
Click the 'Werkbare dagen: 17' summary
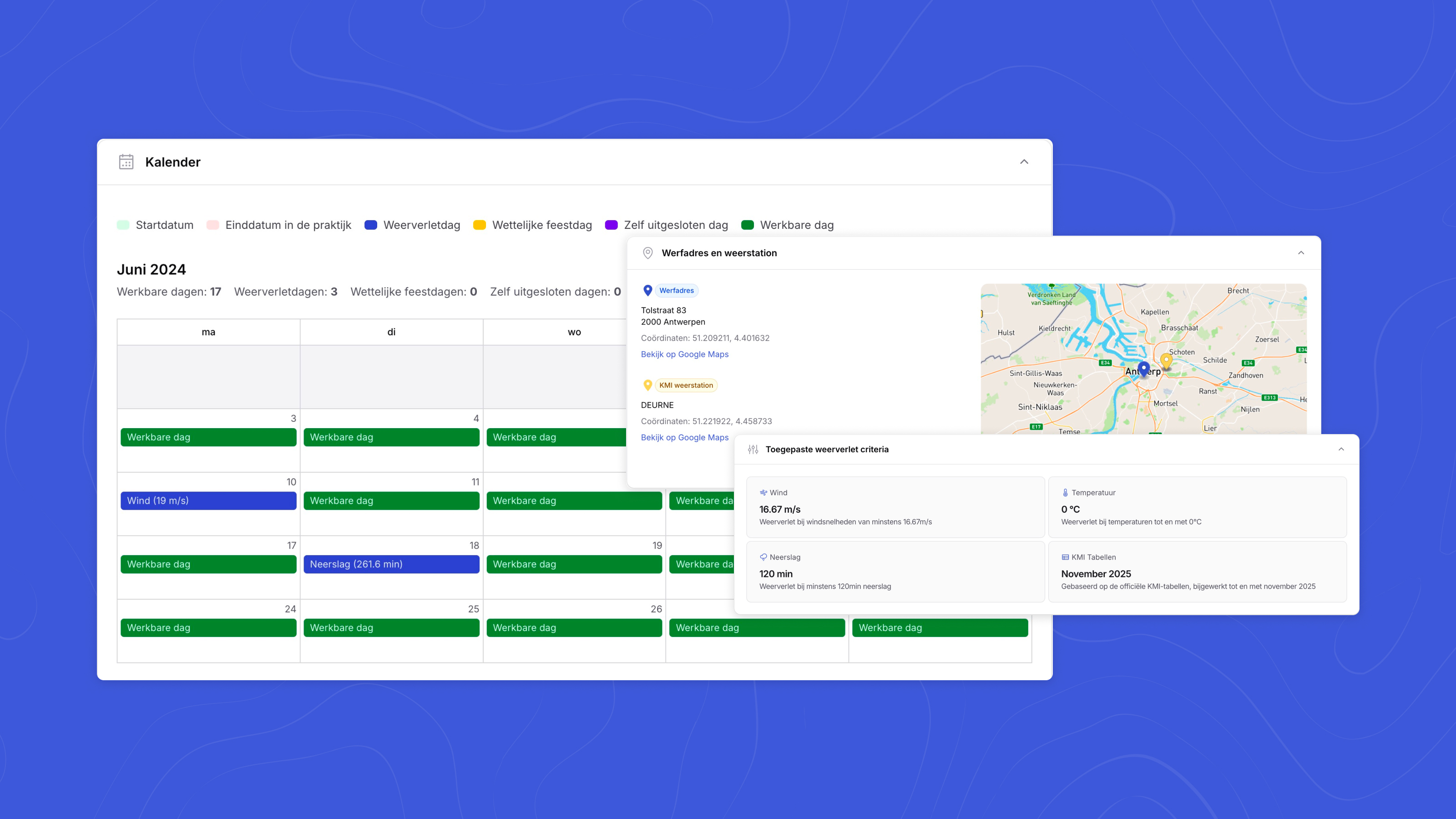click(169, 292)
